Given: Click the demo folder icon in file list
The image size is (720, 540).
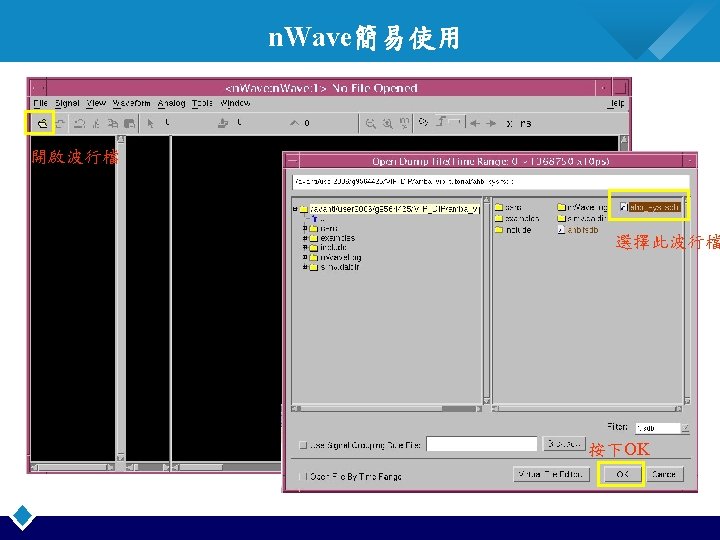Looking at the screenshot, I should pyautogui.click(x=499, y=208).
